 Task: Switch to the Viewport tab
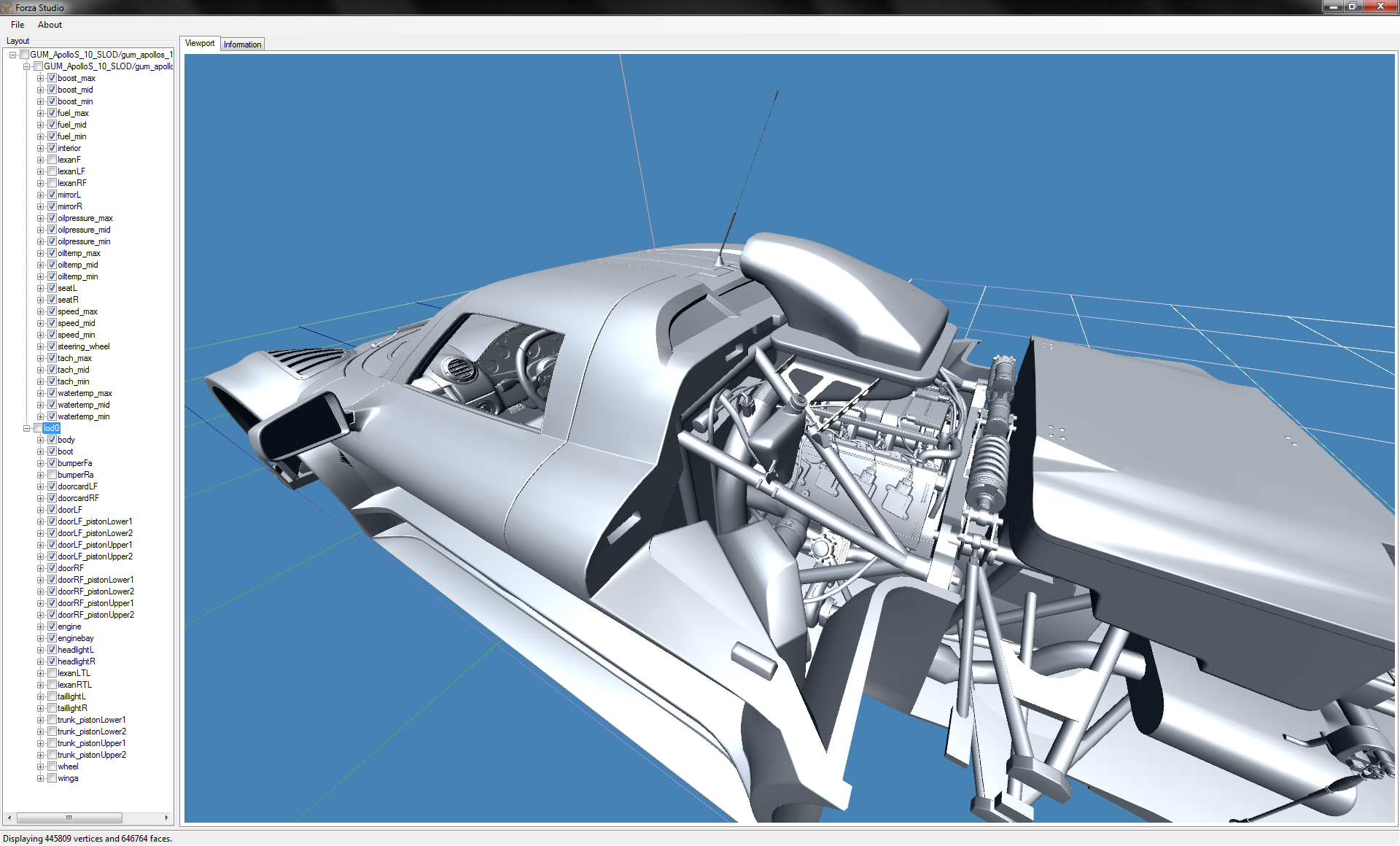200,44
